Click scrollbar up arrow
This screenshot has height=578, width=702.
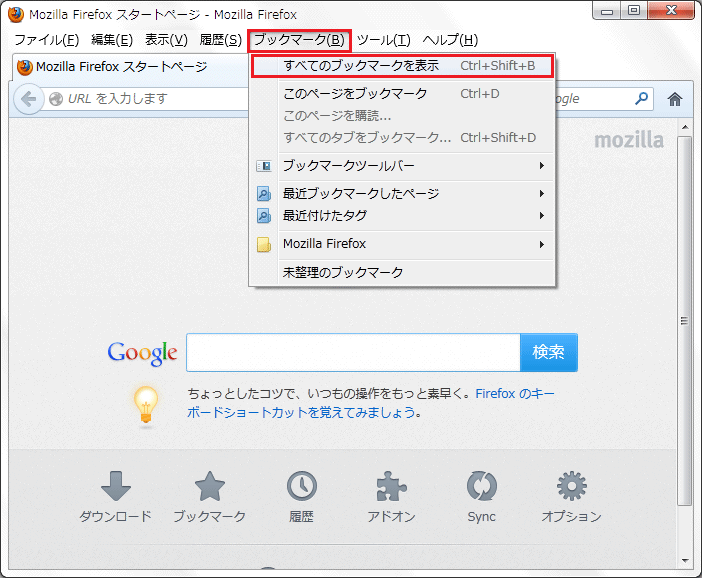pyautogui.click(x=685, y=128)
